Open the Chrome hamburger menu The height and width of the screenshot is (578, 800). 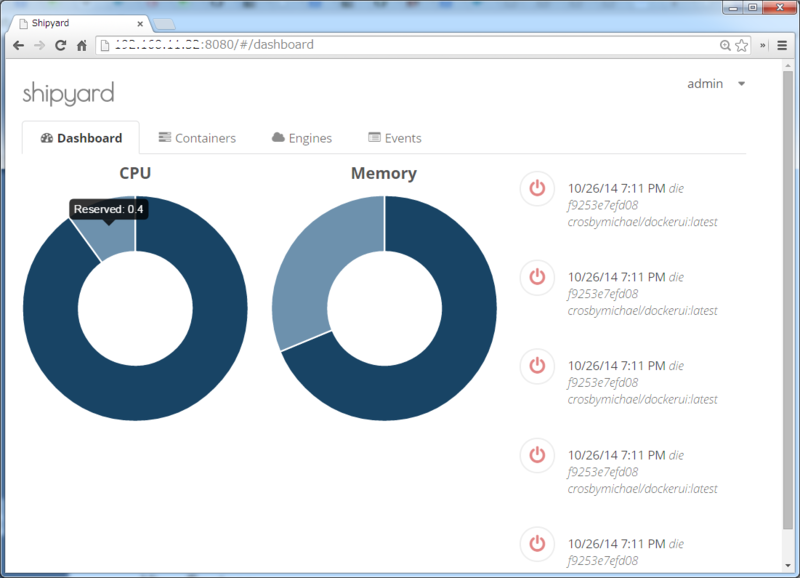pyautogui.click(x=782, y=45)
